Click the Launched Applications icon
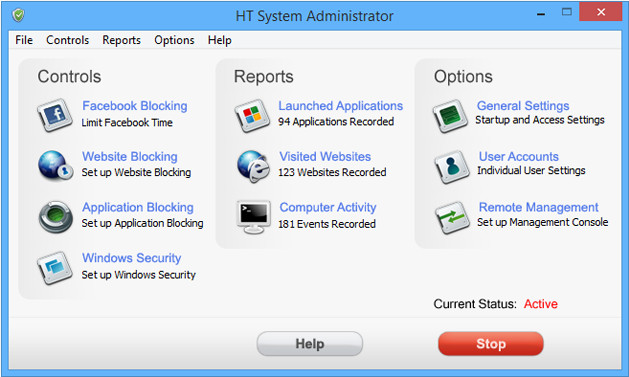The image size is (629, 377). (x=252, y=116)
